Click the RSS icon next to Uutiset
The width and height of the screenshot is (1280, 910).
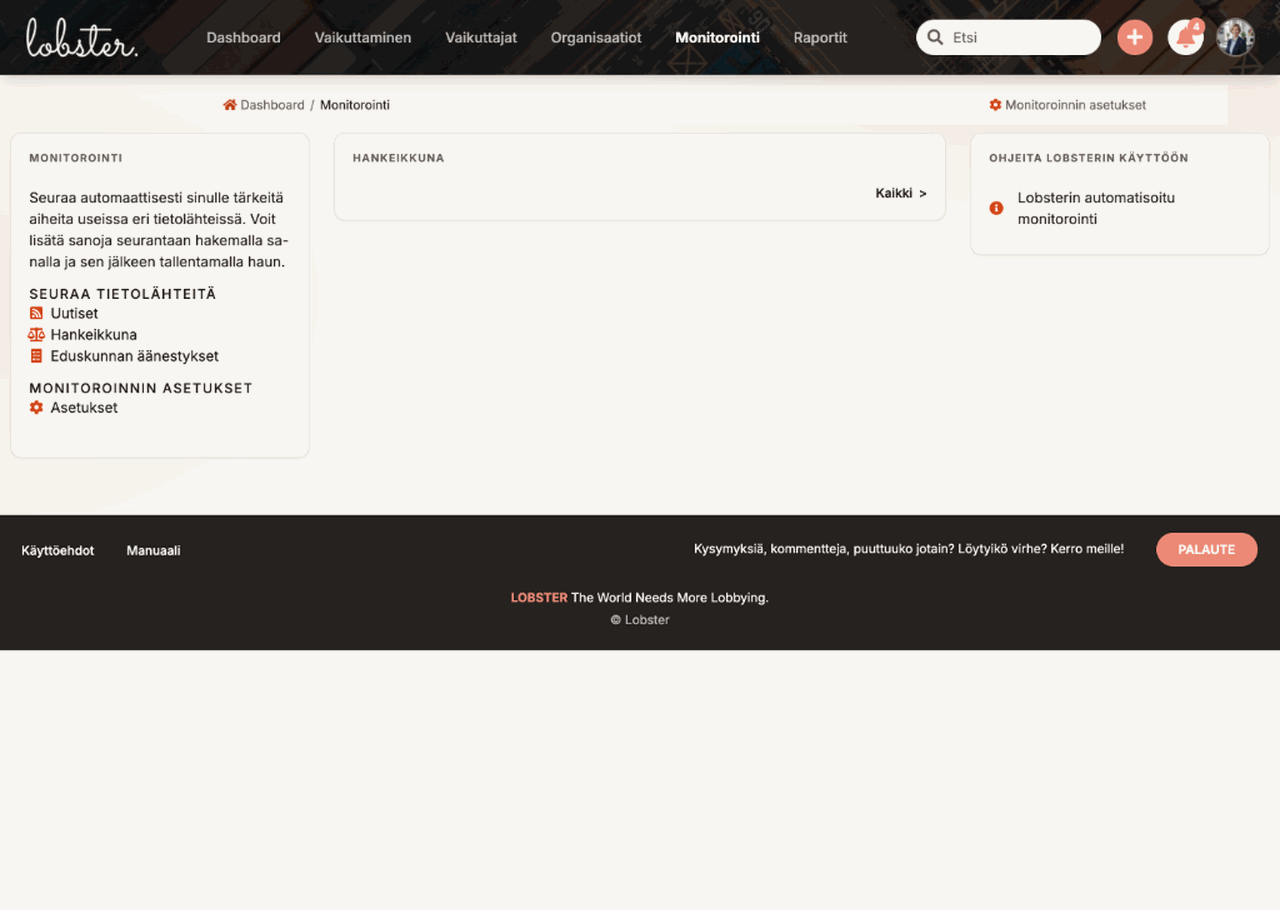tap(36, 313)
